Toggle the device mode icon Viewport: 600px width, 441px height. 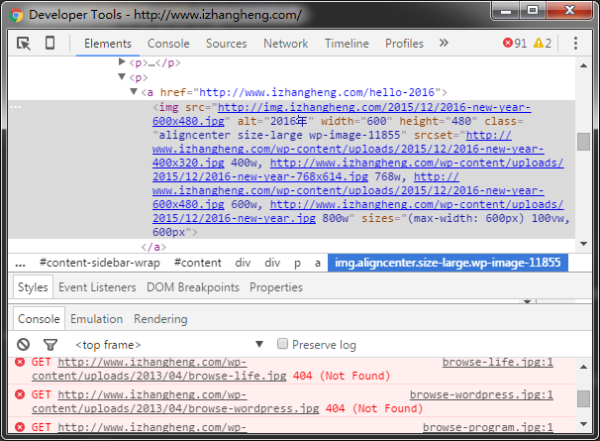pyautogui.click(x=51, y=44)
